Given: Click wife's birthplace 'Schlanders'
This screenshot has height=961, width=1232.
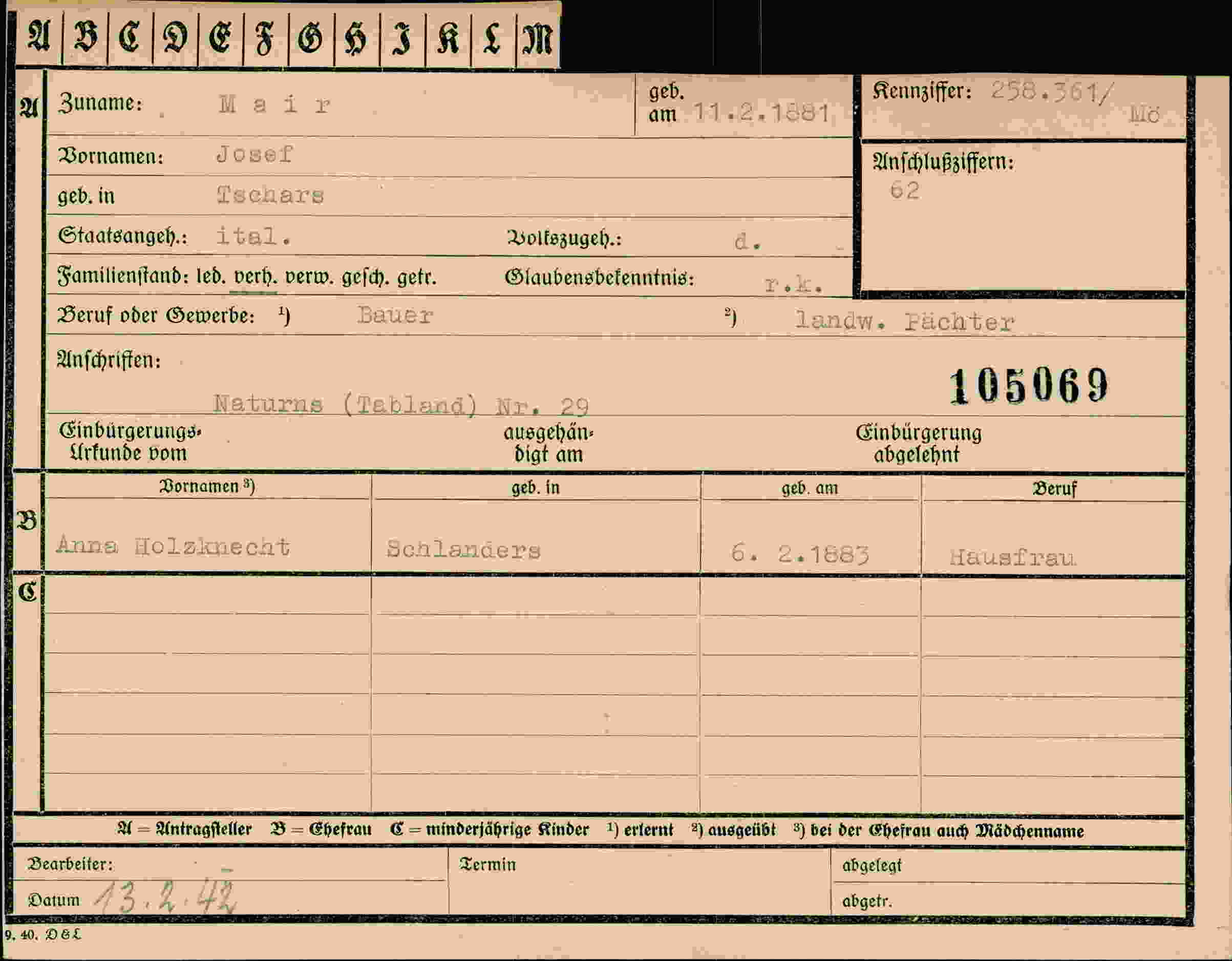Looking at the screenshot, I should pyautogui.click(x=464, y=549).
